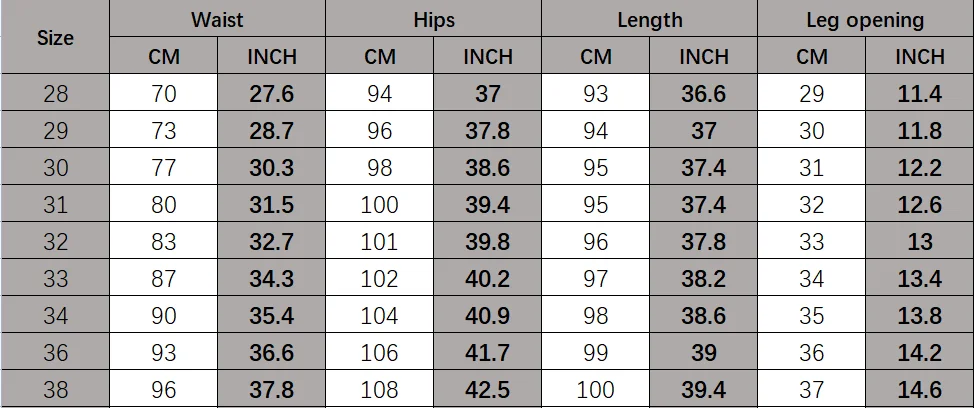The image size is (974, 408).
Task: Select leg opening CM value 29
Action: [811, 93]
